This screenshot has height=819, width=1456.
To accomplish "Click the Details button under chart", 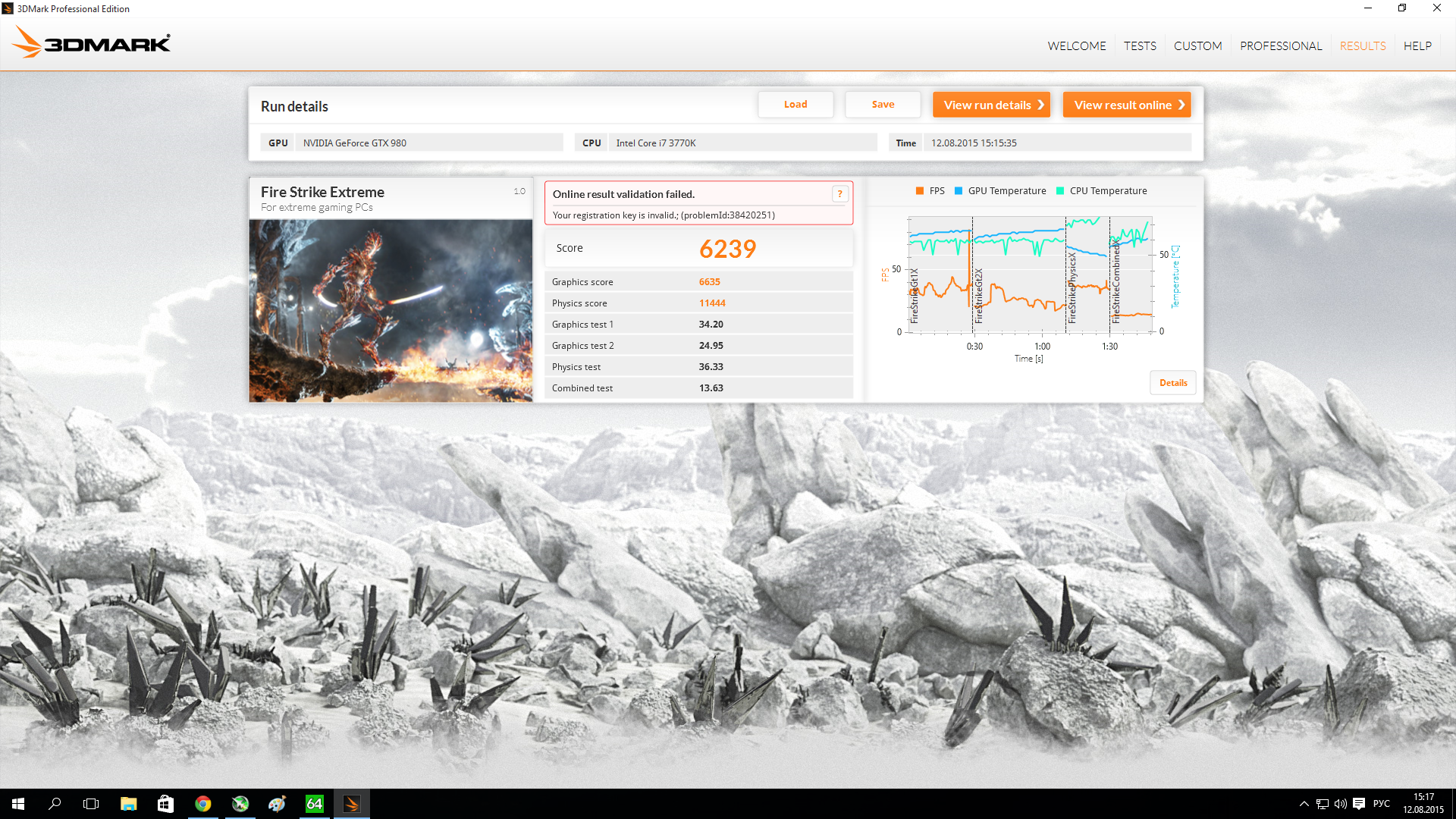I will (1172, 383).
